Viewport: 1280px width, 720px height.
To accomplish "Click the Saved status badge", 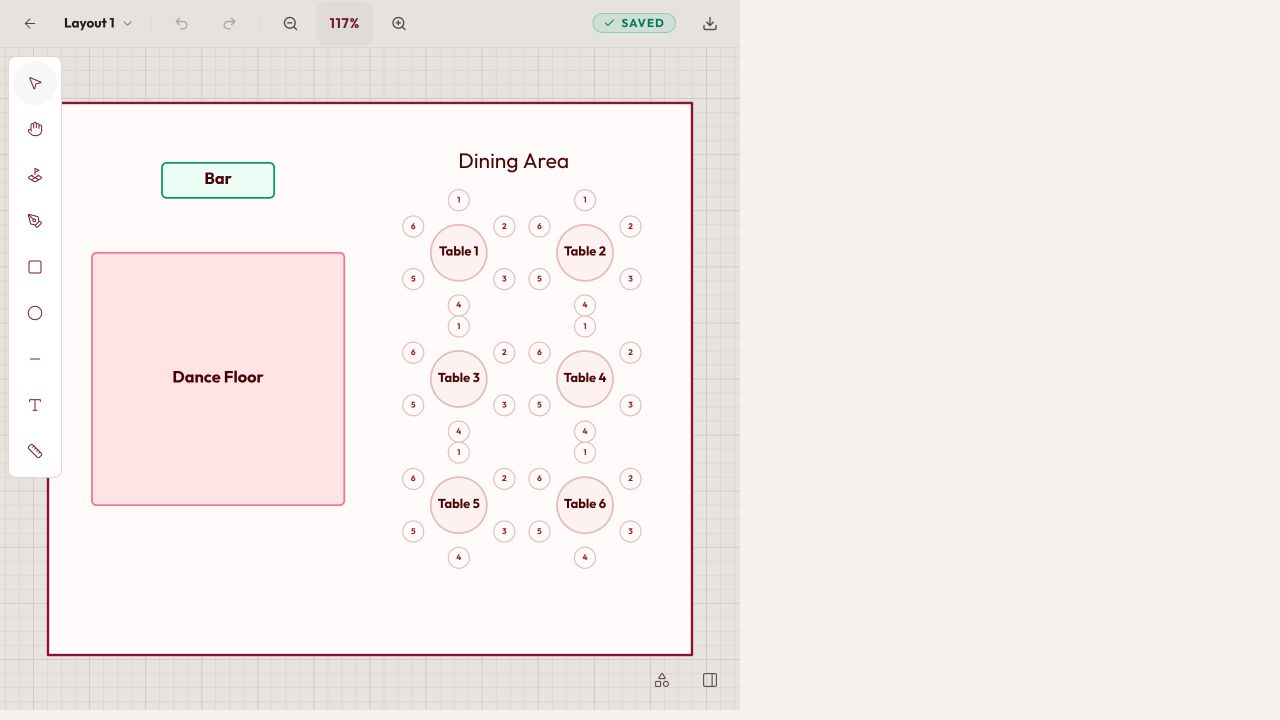I will pos(634,23).
